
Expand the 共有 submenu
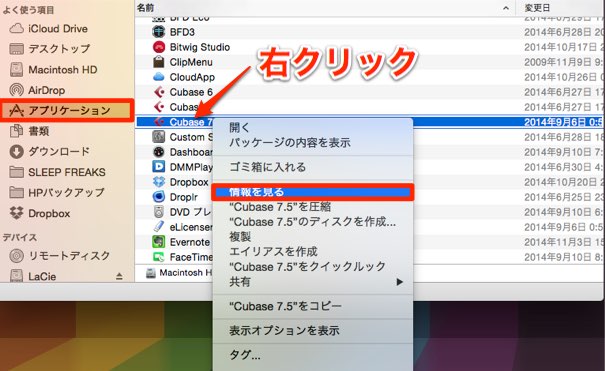[313, 282]
